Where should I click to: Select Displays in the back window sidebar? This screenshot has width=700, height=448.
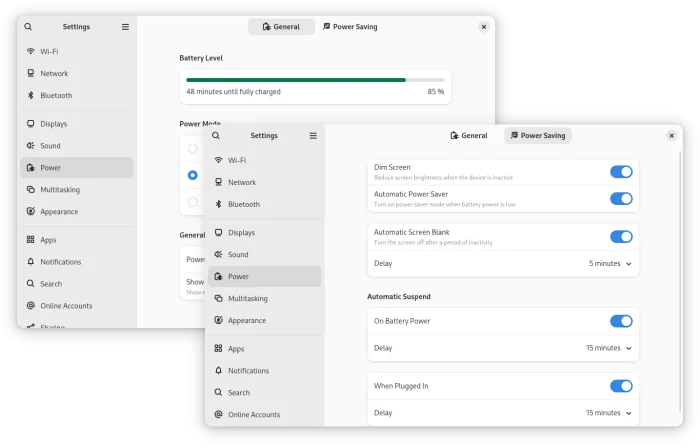pyautogui.click(x=77, y=124)
